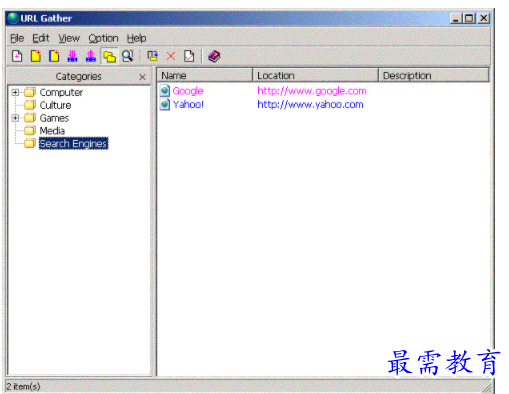
Task: Click the Yahoo! entry globe icon
Action: [165, 104]
